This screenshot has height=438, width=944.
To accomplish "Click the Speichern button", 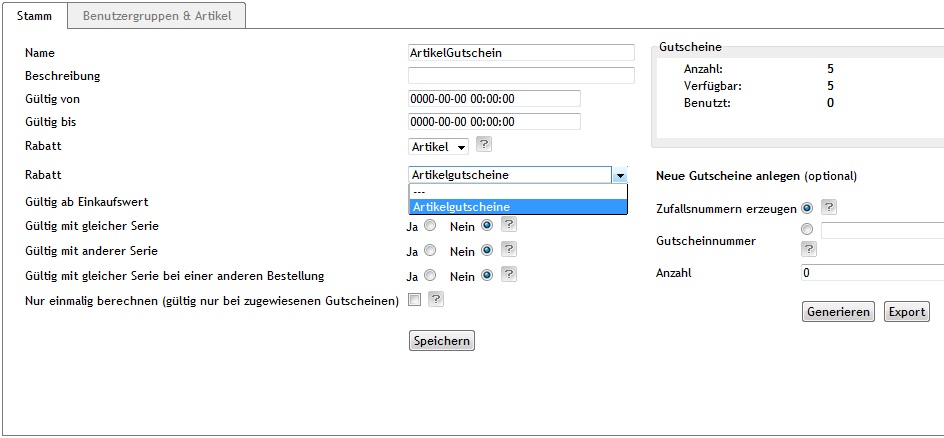I will click(441, 341).
